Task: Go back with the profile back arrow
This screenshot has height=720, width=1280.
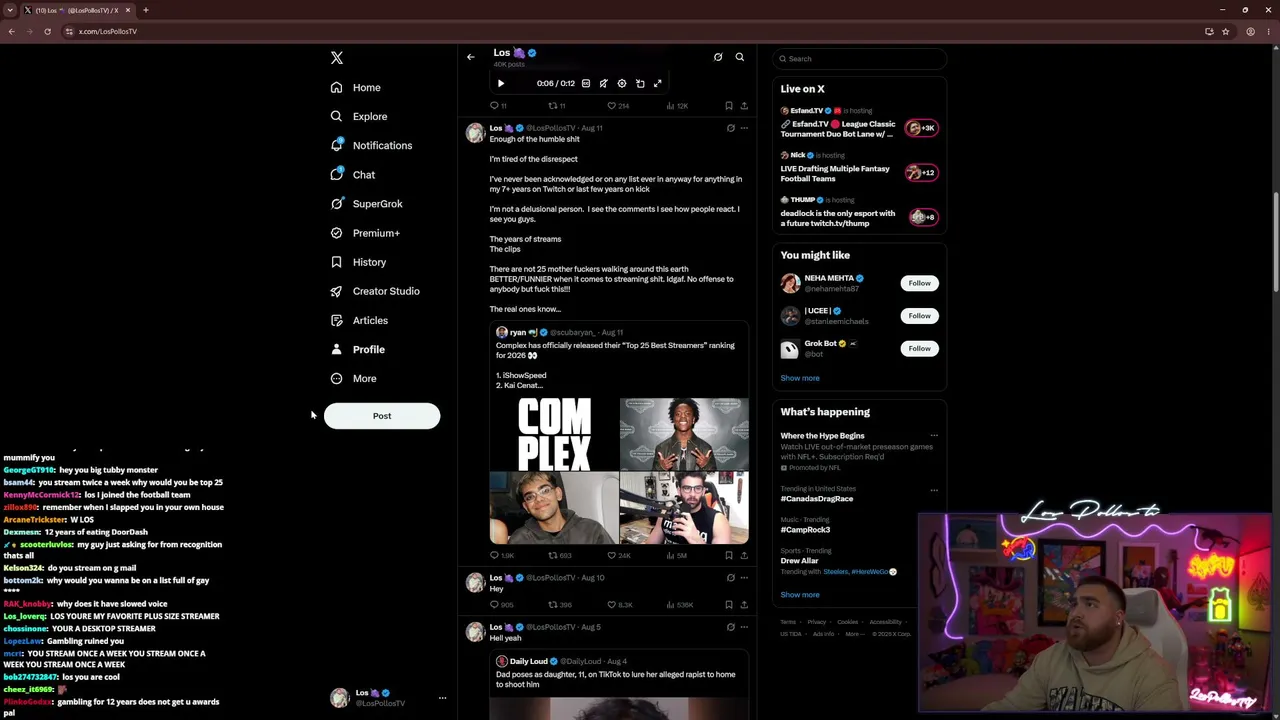Action: (471, 57)
